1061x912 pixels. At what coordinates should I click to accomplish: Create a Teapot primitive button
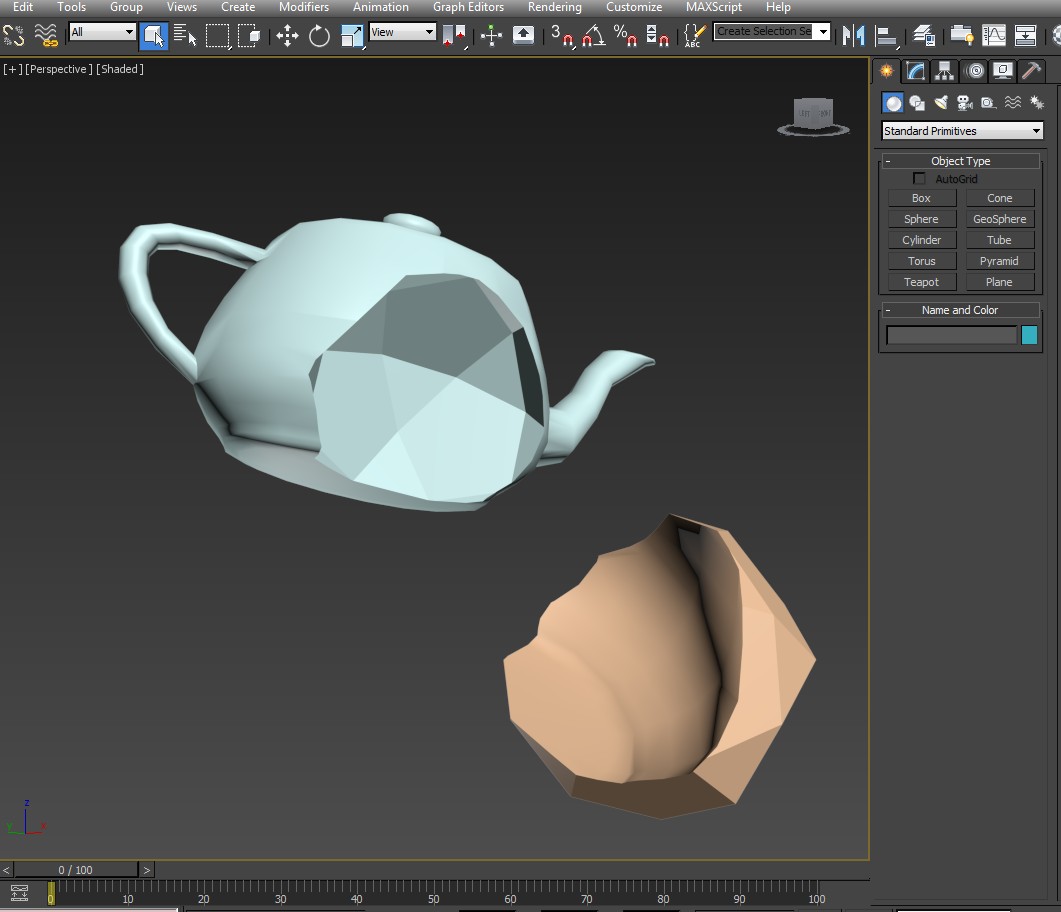[x=921, y=282]
